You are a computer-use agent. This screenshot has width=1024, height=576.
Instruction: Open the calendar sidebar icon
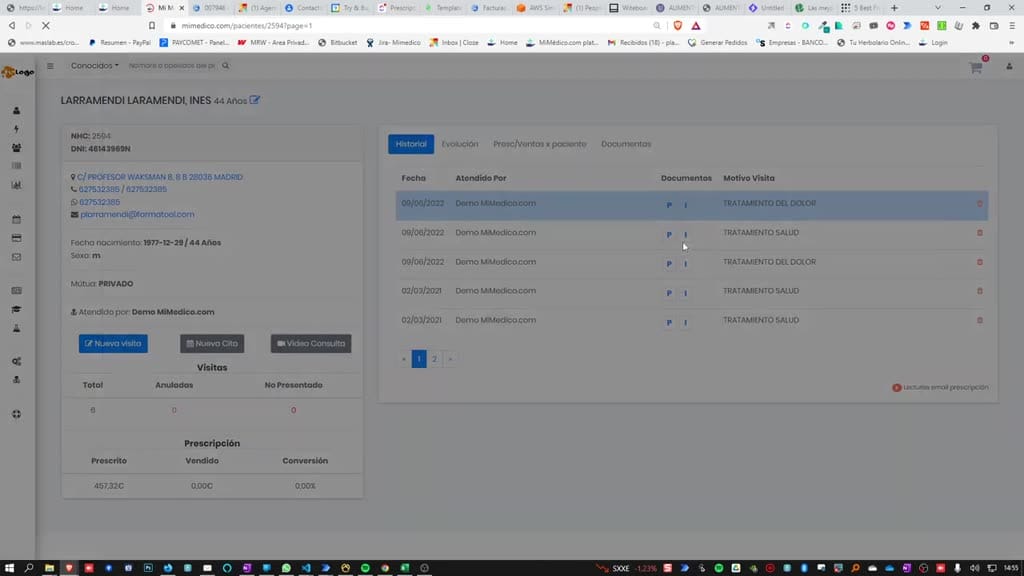tap(16, 219)
